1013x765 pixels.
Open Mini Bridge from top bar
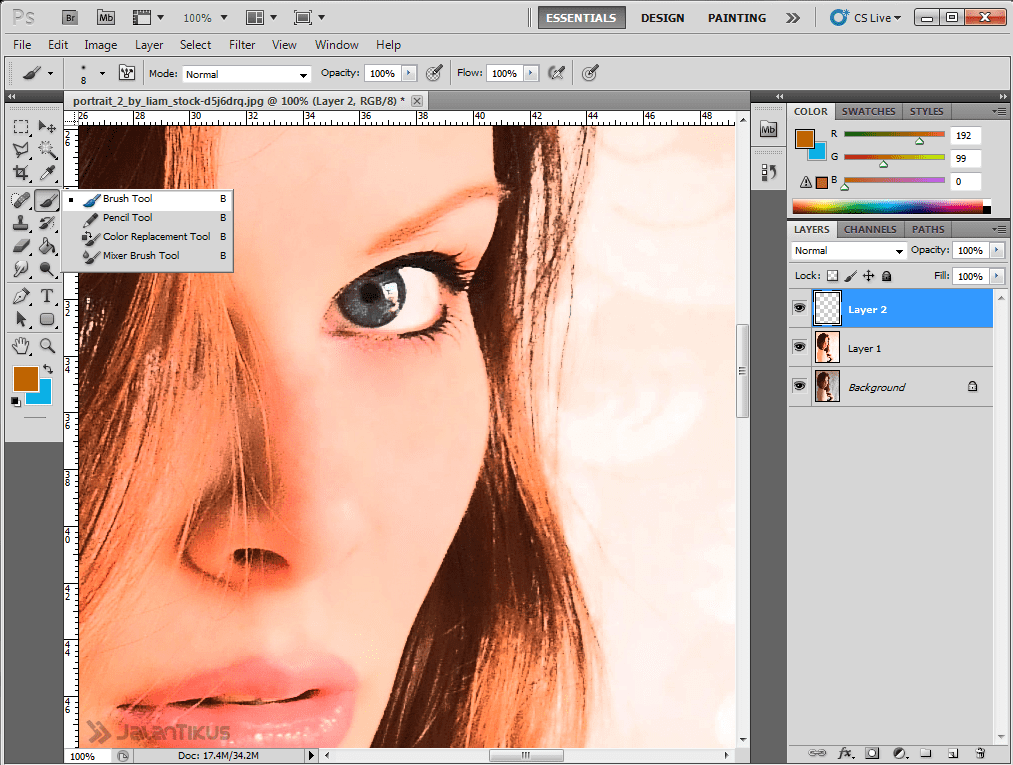coord(106,17)
